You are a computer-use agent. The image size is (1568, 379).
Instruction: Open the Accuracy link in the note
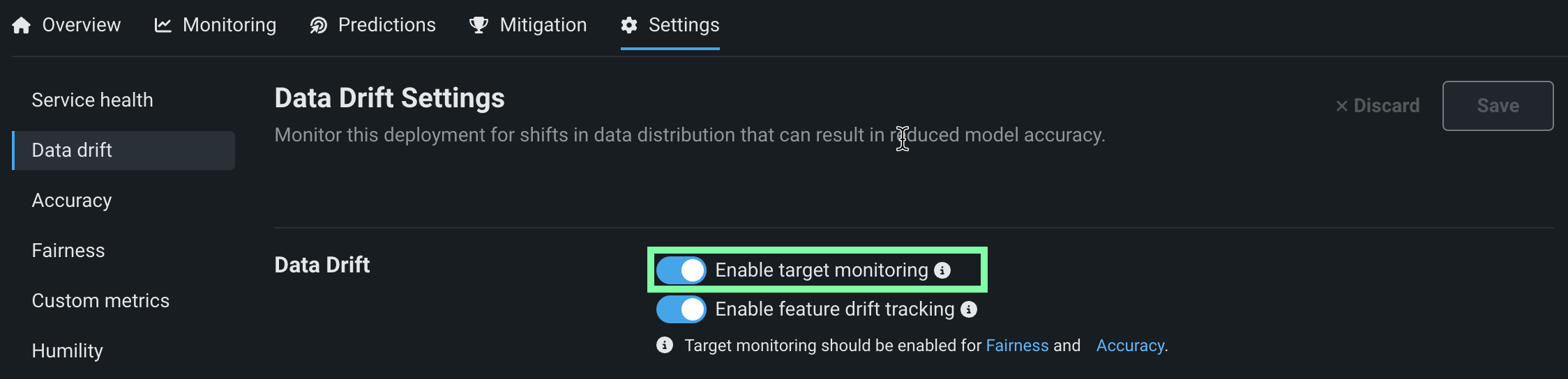[x=1130, y=346]
